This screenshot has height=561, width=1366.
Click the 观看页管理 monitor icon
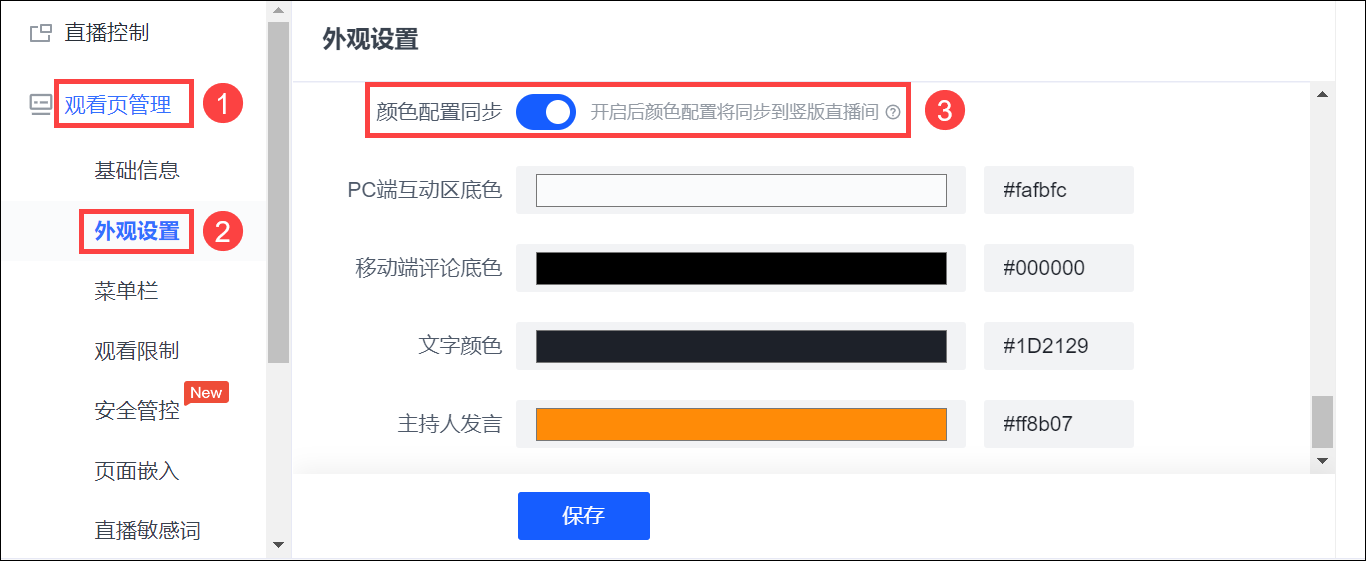tap(40, 104)
